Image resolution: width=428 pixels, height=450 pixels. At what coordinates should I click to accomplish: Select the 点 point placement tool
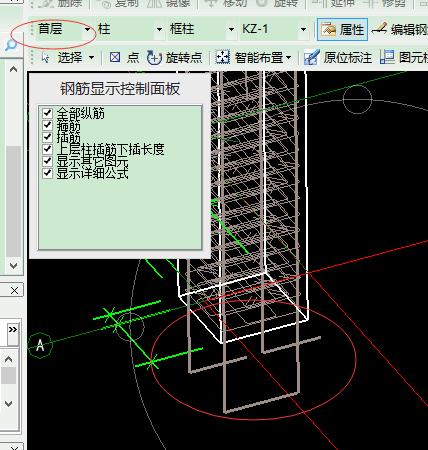point(124,58)
